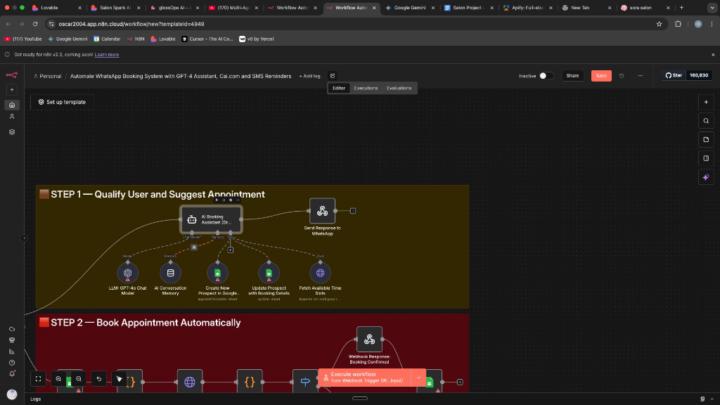This screenshot has width=720, height=405.
Task: Open the three-dot workflow options menu
Action: 640,75
